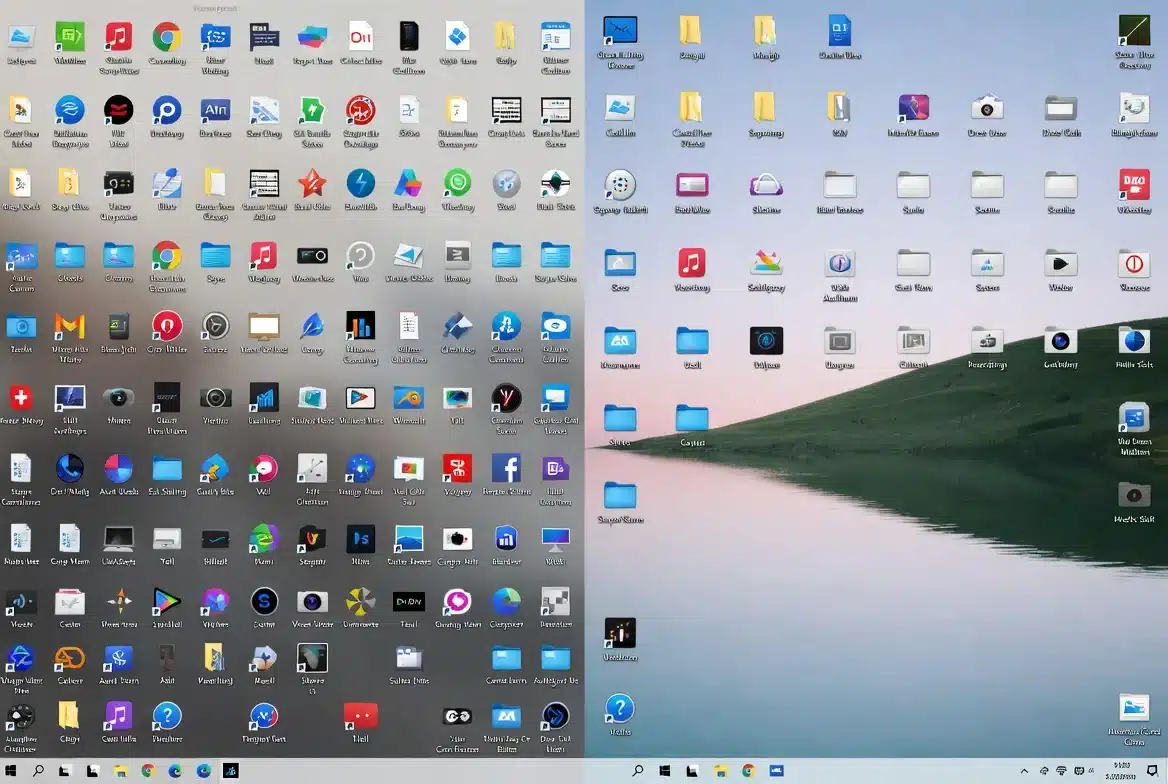Open the pink rectangle card icon
Viewport: 1168px width, 784px height.
pos(692,184)
